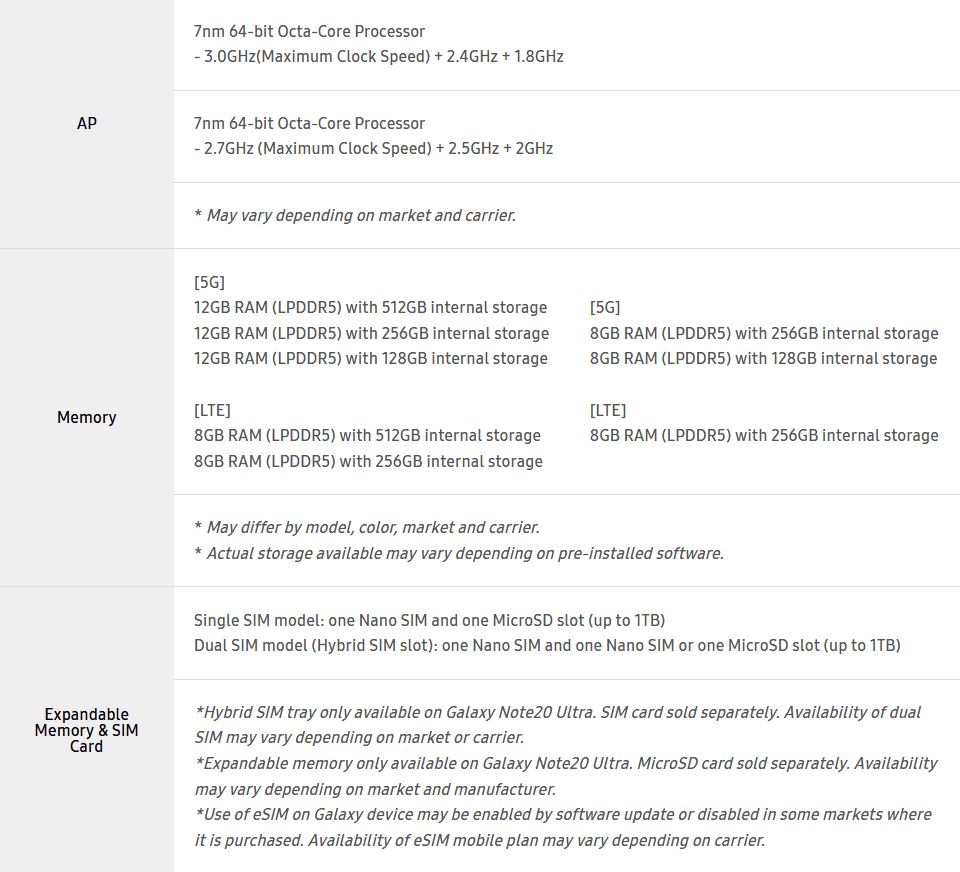Click the Memory row header cell

87,417
